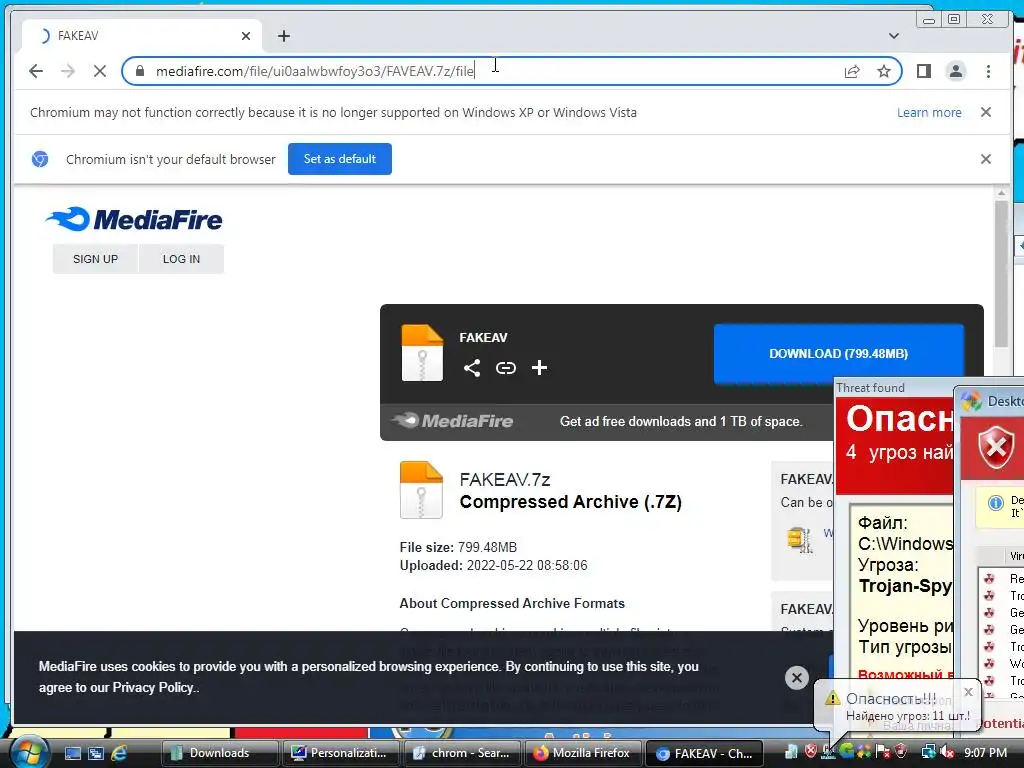Viewport: 1024px width, 768px height.
Task: Click the SIGN UP button
Action: pos(95,259)
